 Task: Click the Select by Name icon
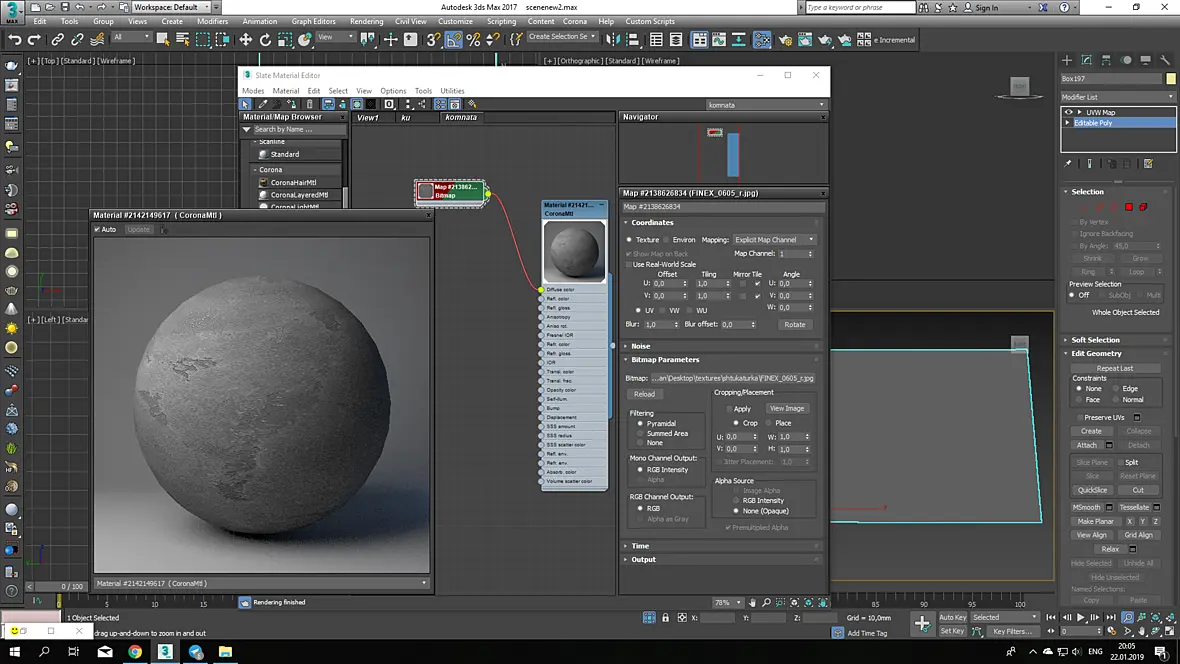tap(183, 39)
